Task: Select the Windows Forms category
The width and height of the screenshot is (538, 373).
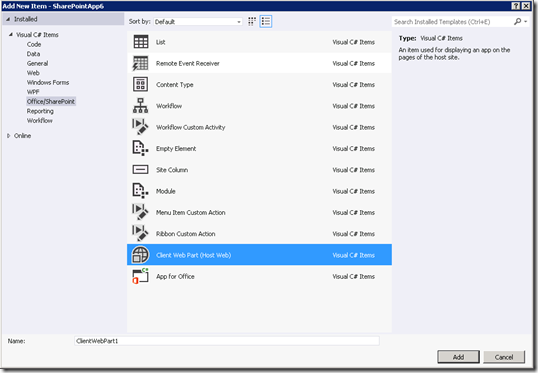Action: pos(48,82)
